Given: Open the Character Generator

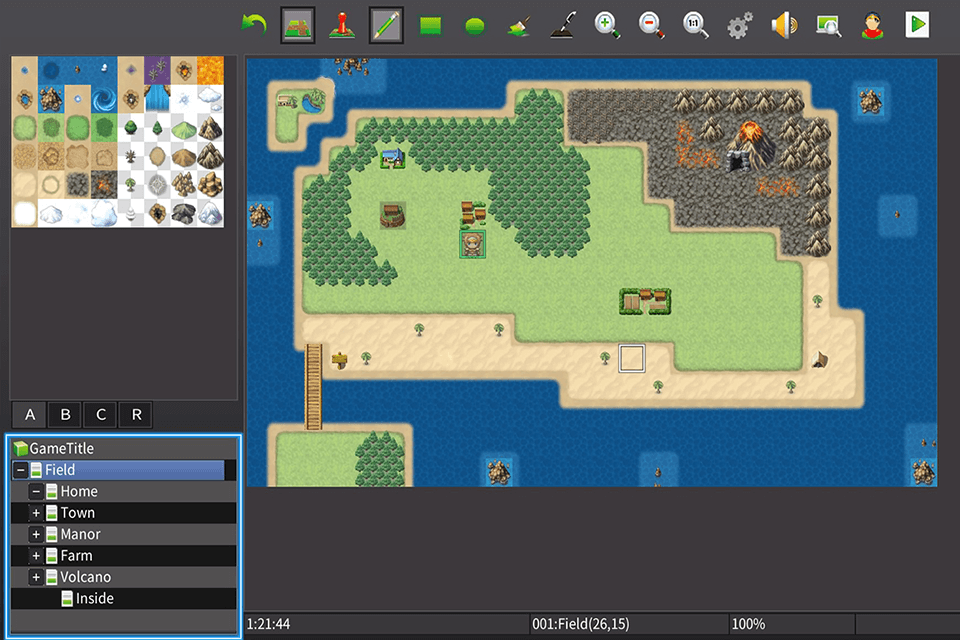Looking at the screenshot, I should pyautogui.click(x=872, y=24).
